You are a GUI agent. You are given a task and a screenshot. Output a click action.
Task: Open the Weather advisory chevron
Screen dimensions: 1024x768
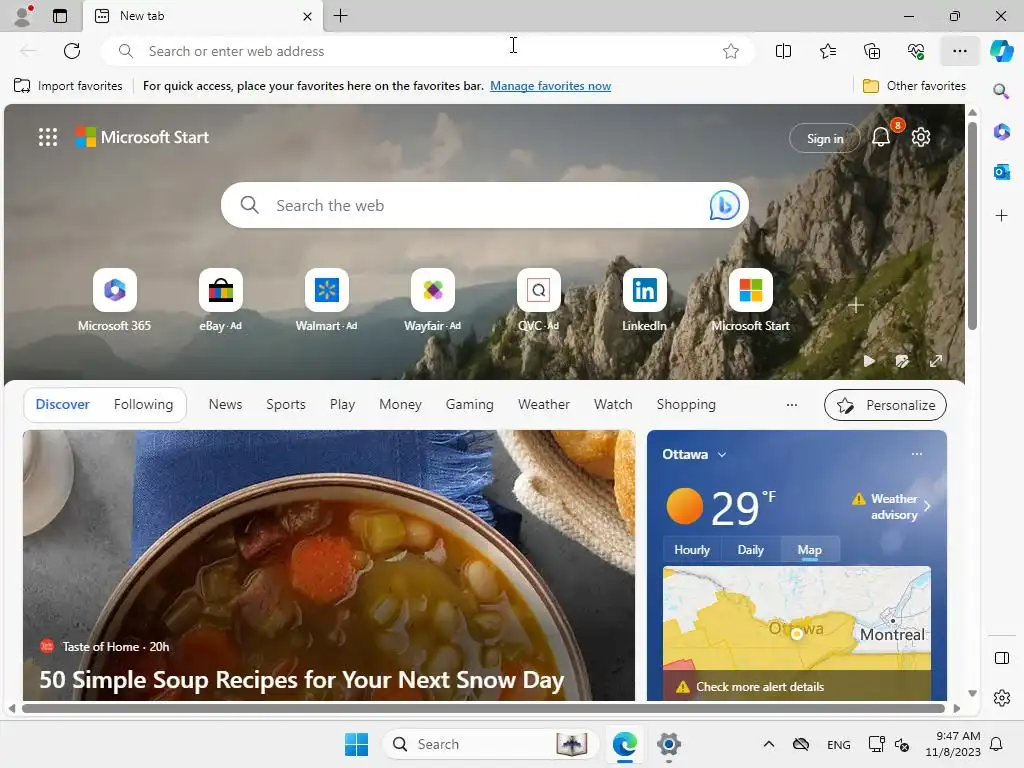(x=927, y=506)
